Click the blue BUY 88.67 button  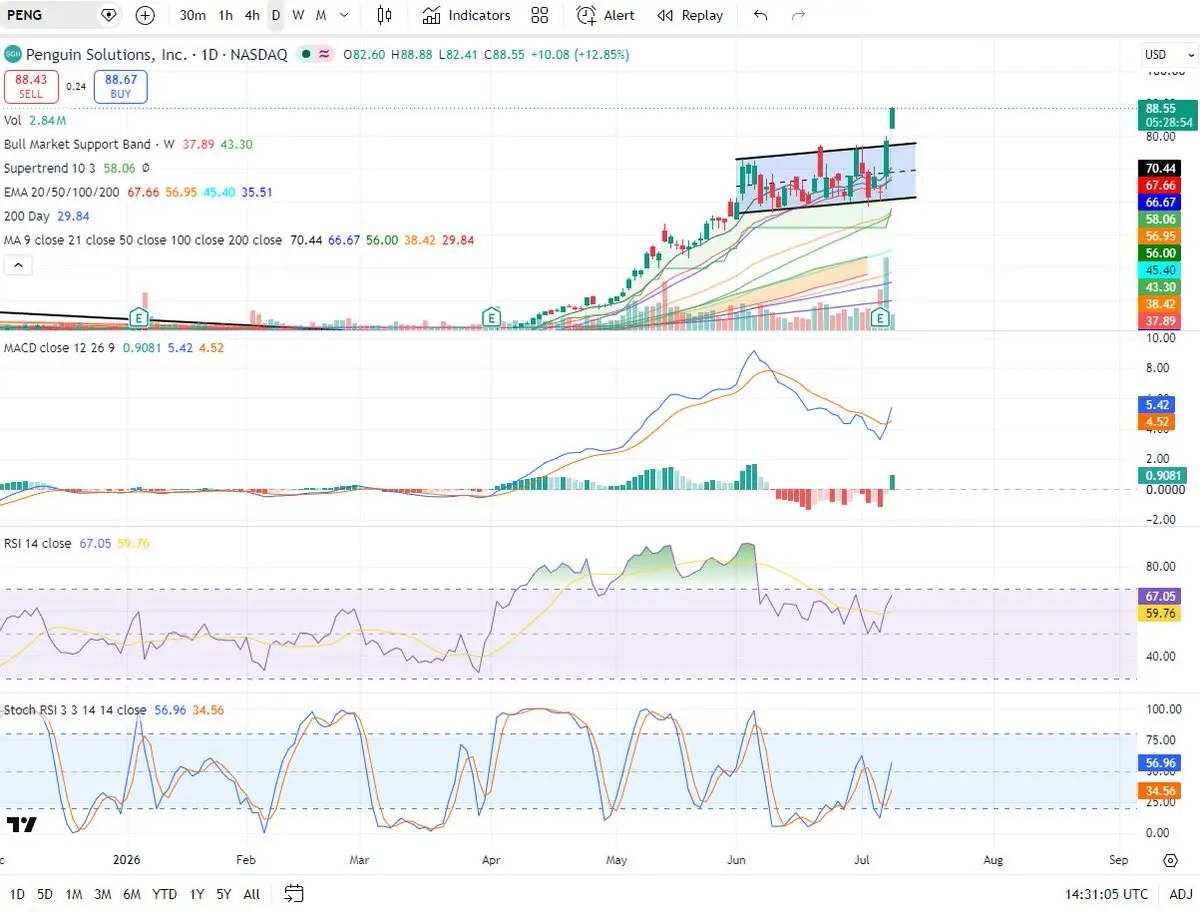(121, 86)
